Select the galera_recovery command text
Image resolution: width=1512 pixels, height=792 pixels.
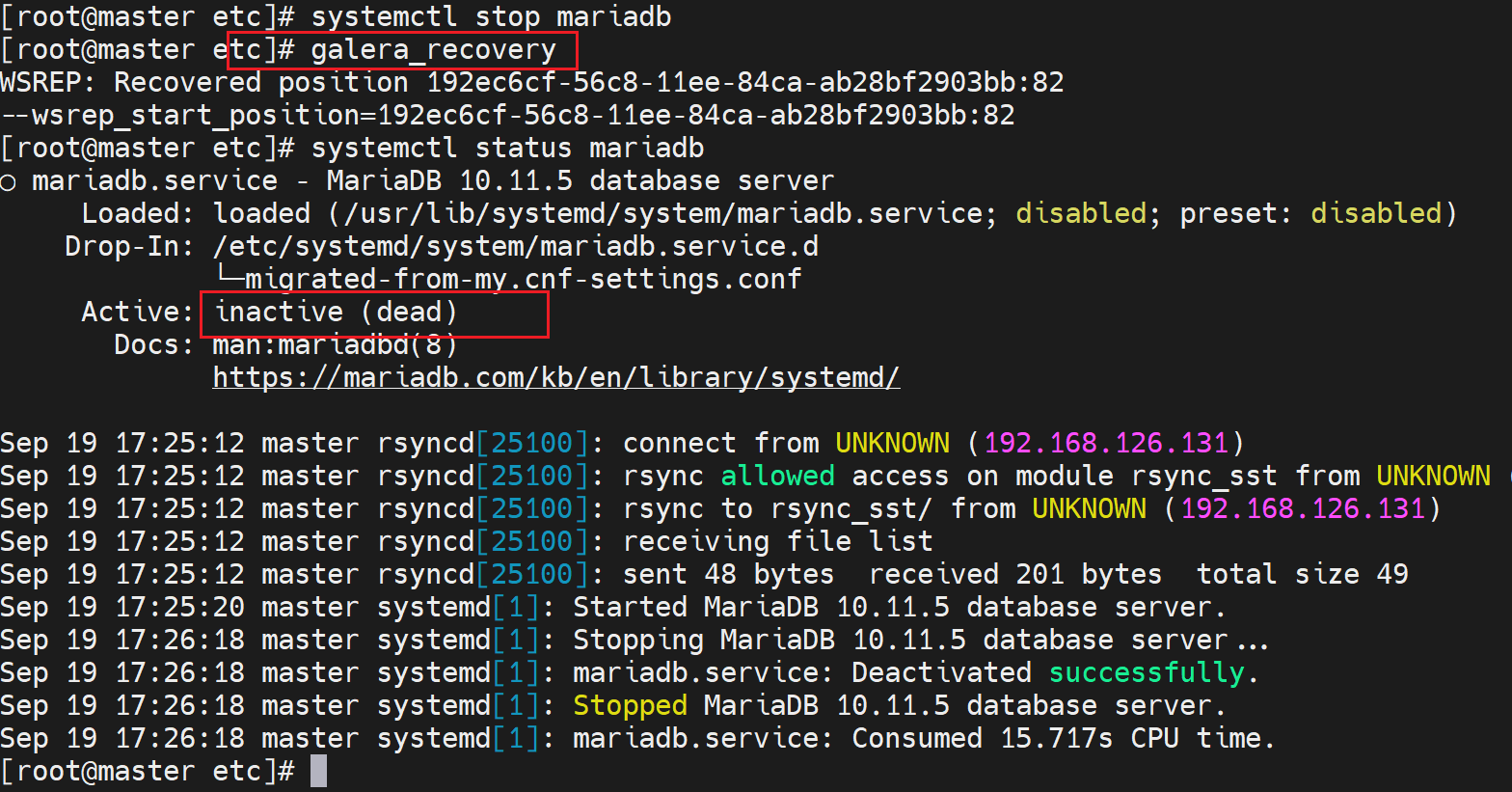click(433, 50)
